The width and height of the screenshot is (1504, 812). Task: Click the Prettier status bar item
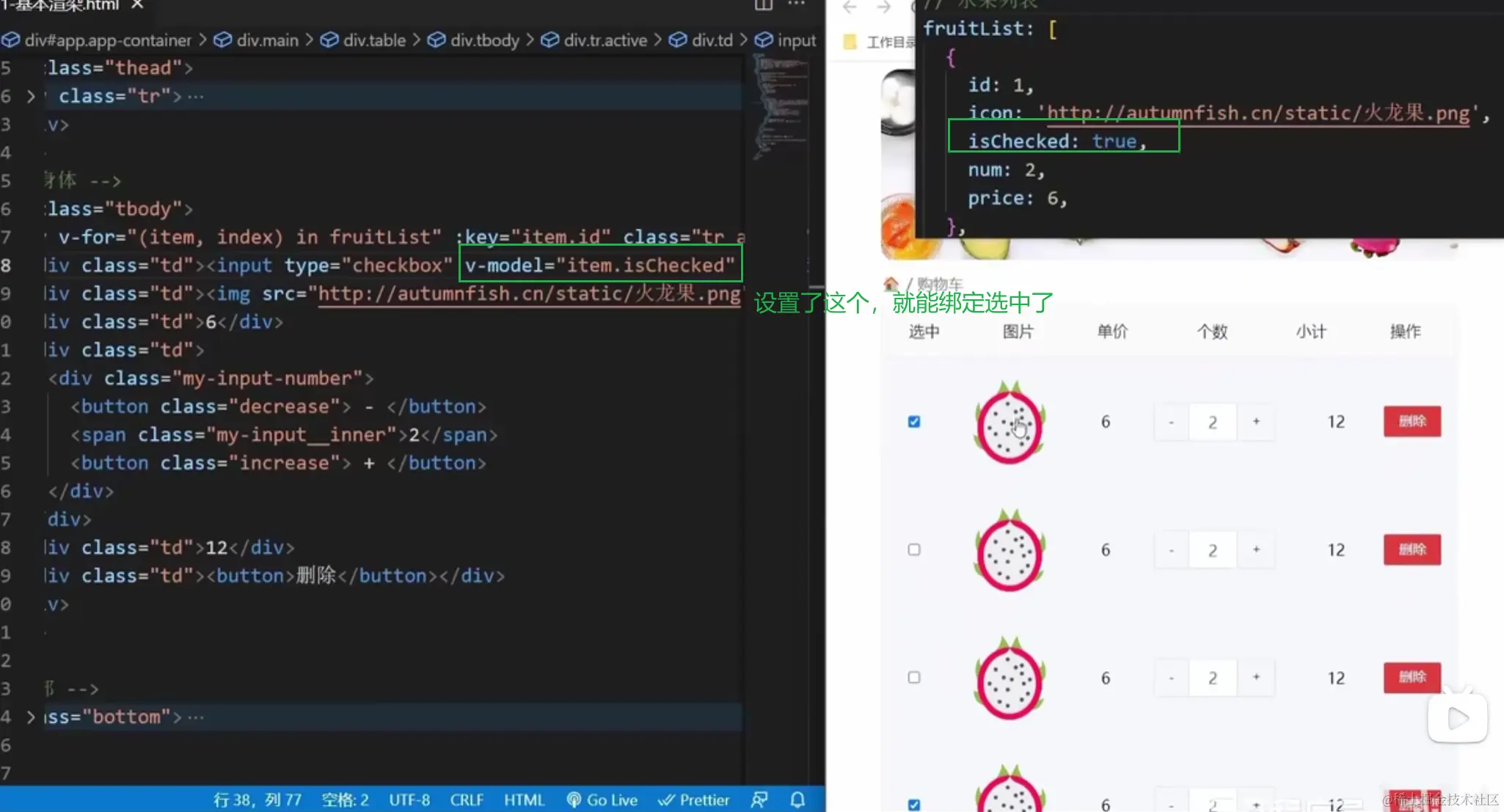point(694,800)
